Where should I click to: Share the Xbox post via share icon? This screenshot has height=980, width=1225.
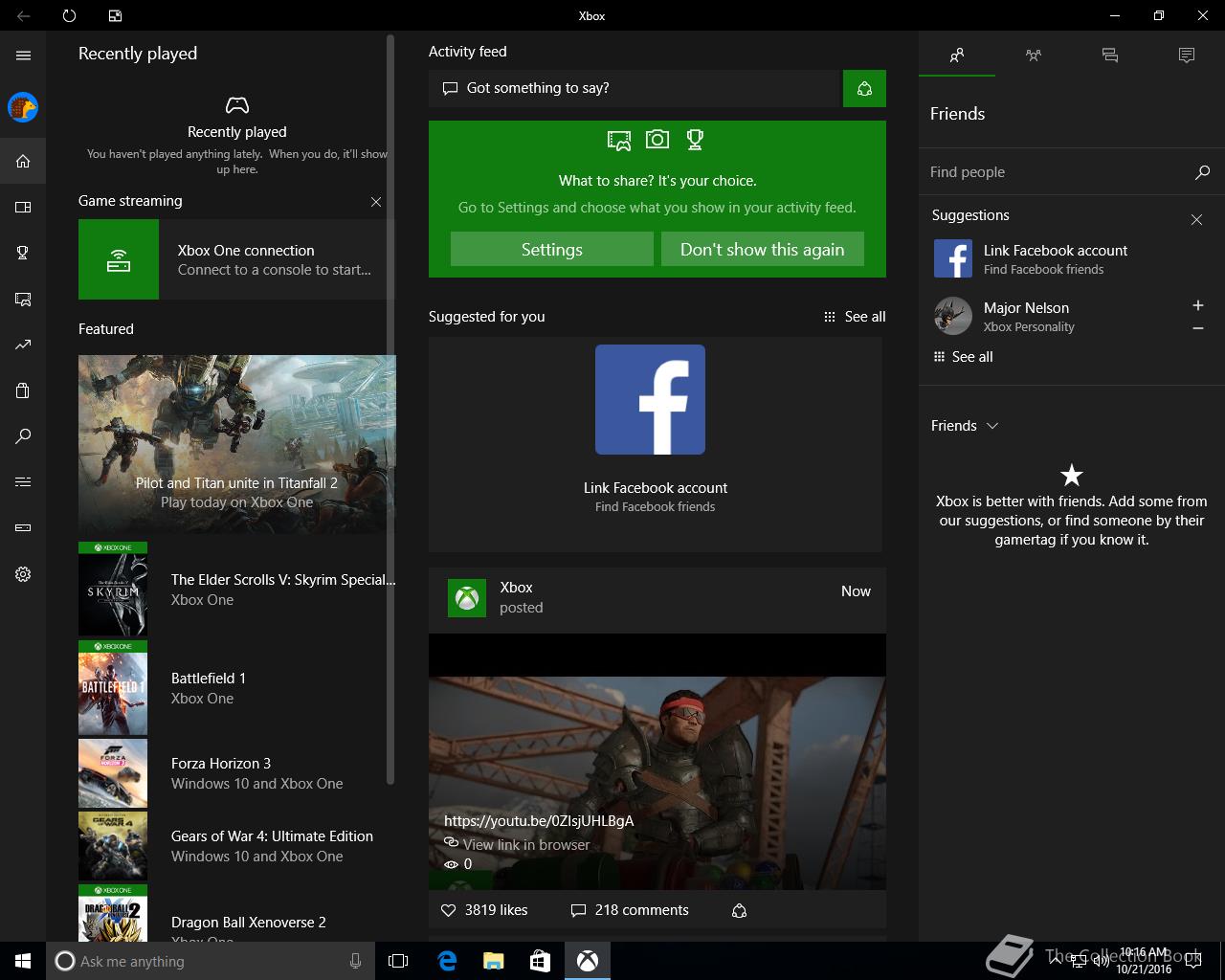[739, 910]
